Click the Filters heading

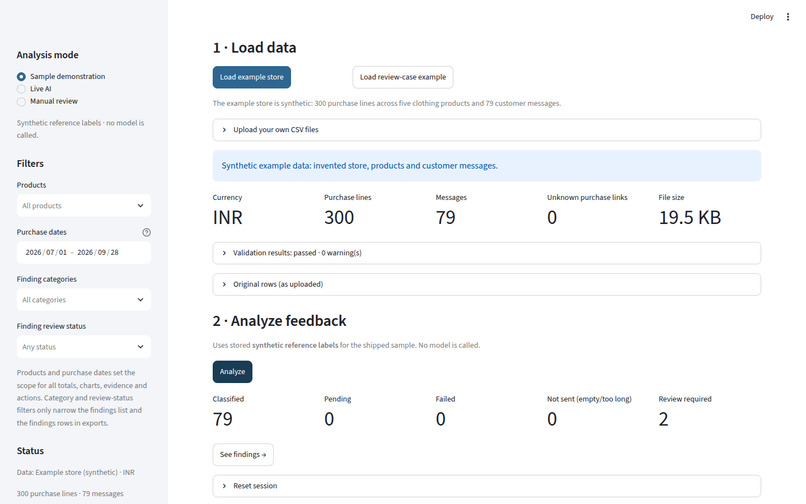point(30,164)
